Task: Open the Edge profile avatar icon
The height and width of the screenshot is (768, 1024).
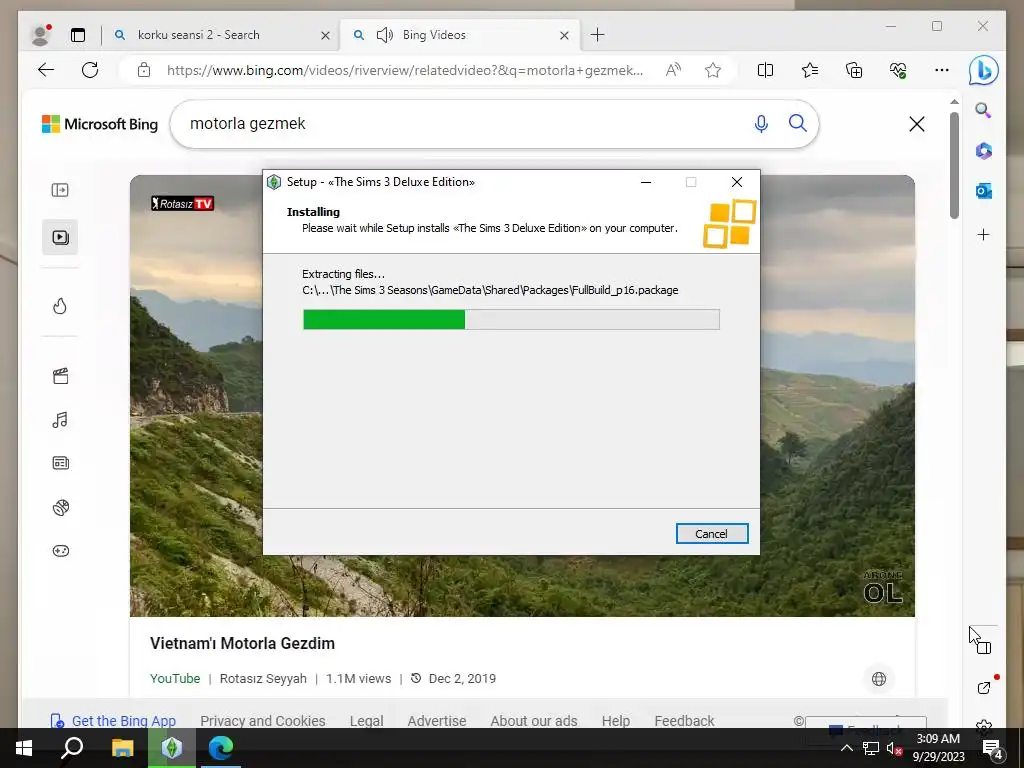Action: 40,35
